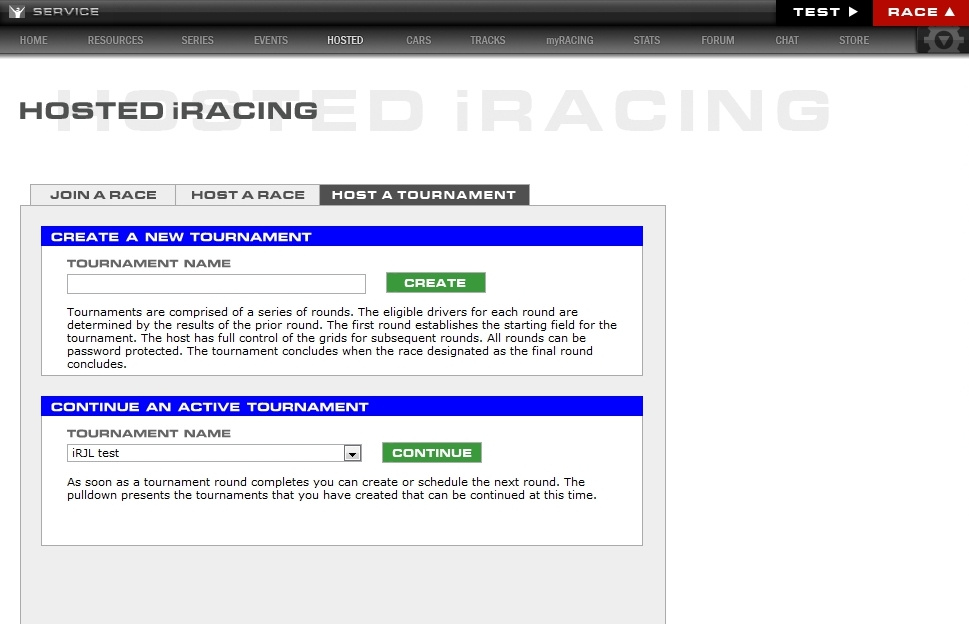Screen dimensions: 969x624
Task: Open the CARS menu
Action: tap(419, 40)
